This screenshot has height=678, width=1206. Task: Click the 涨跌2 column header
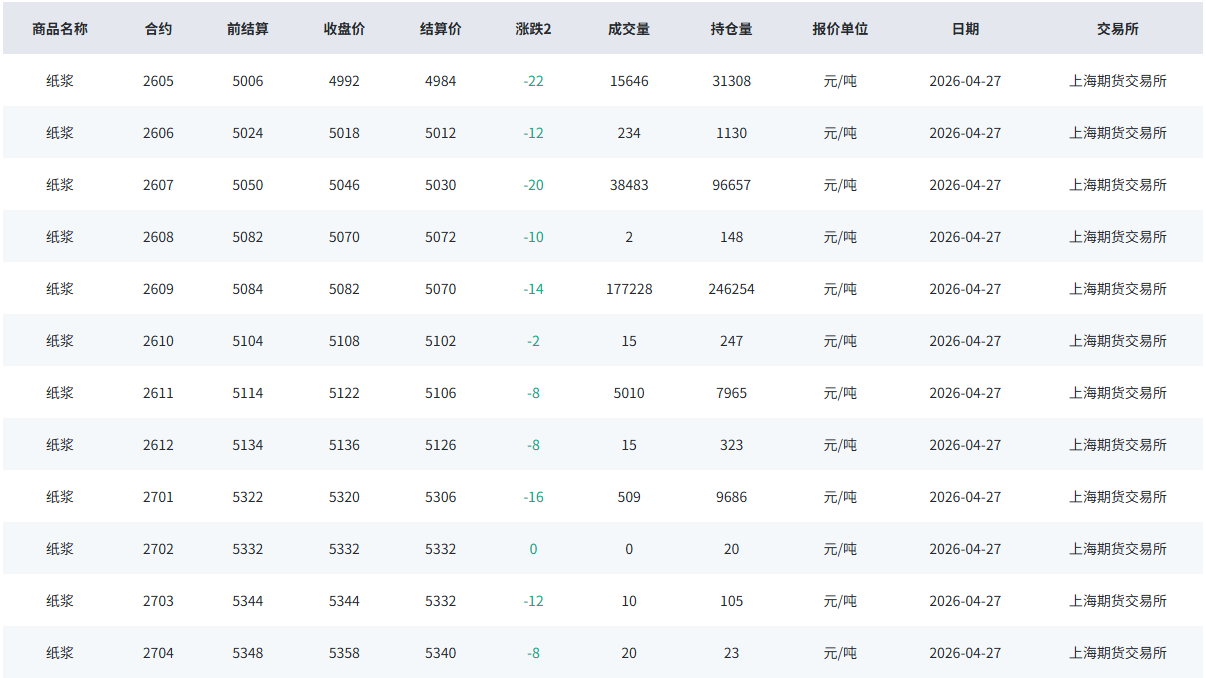pyautogui.click(x=533, y=29)
